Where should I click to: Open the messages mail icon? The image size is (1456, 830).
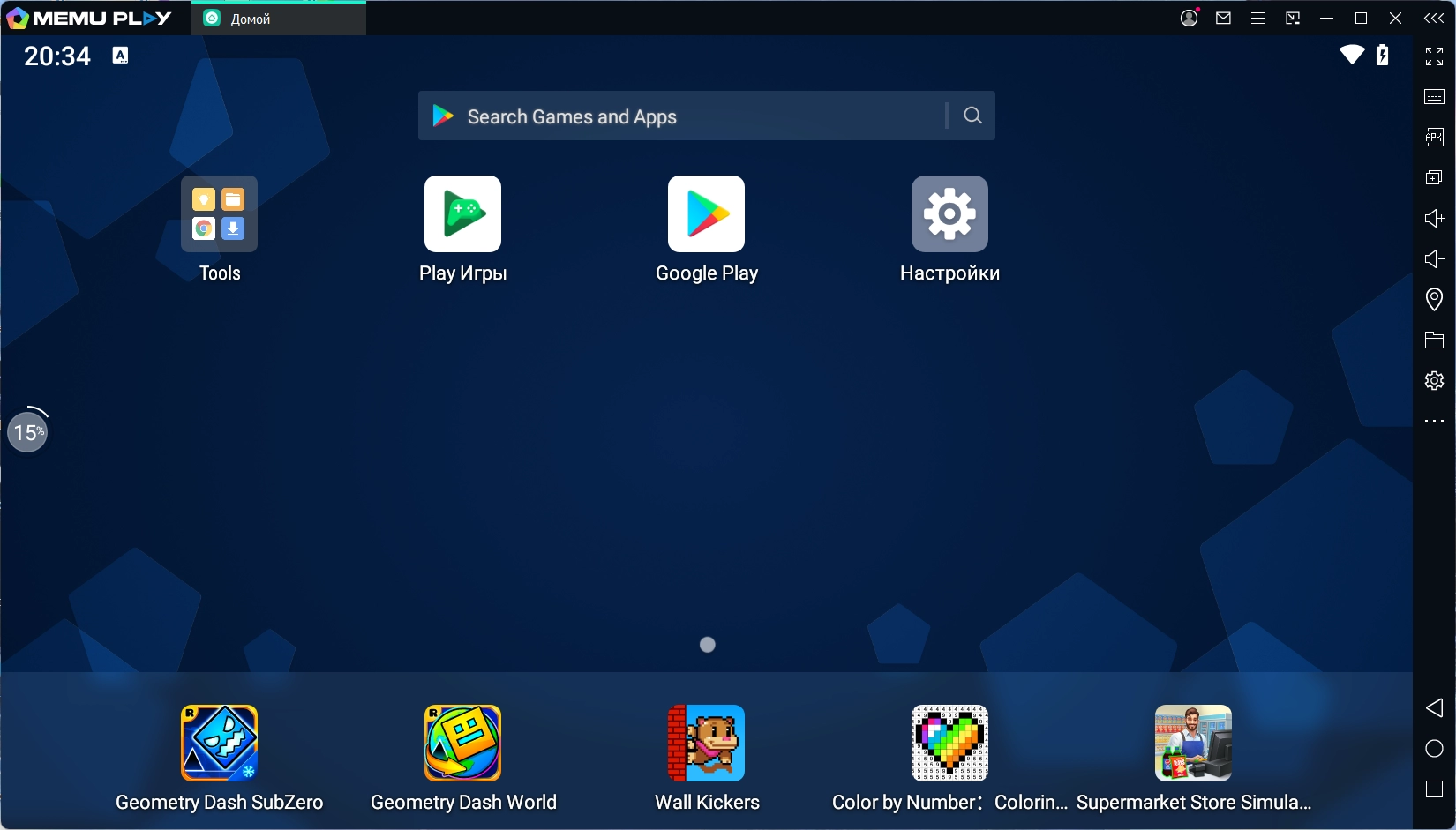coord(1223,18)
